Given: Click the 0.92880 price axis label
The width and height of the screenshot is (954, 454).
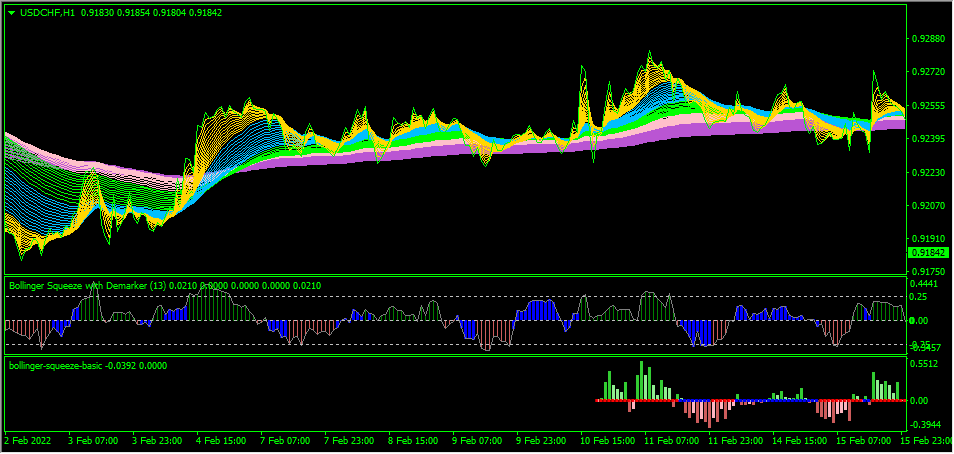Looking at the screenshot, I should point(928,39).
